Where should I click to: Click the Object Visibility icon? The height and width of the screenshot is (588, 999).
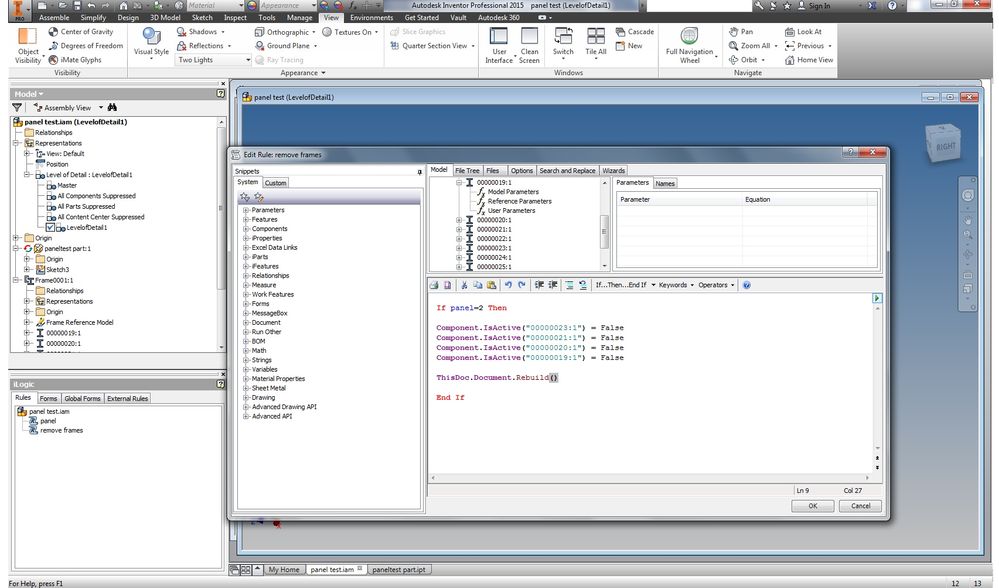coord(27,37)
